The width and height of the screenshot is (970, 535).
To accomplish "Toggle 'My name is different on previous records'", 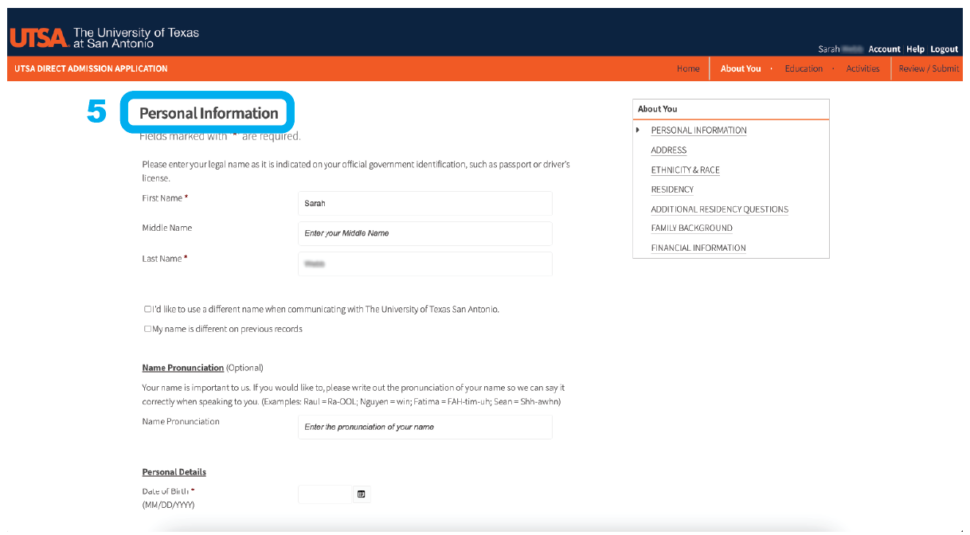I will pyautogui.click(x=148, y=329).
